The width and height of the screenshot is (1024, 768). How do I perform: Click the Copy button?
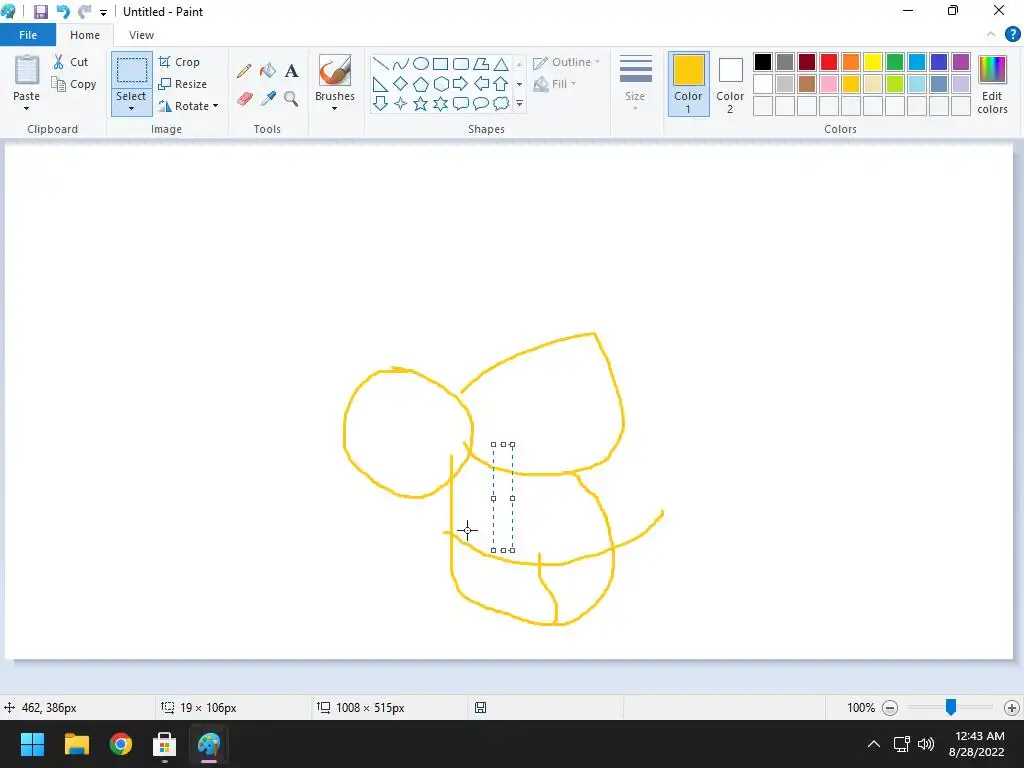[x=74, y=84]
